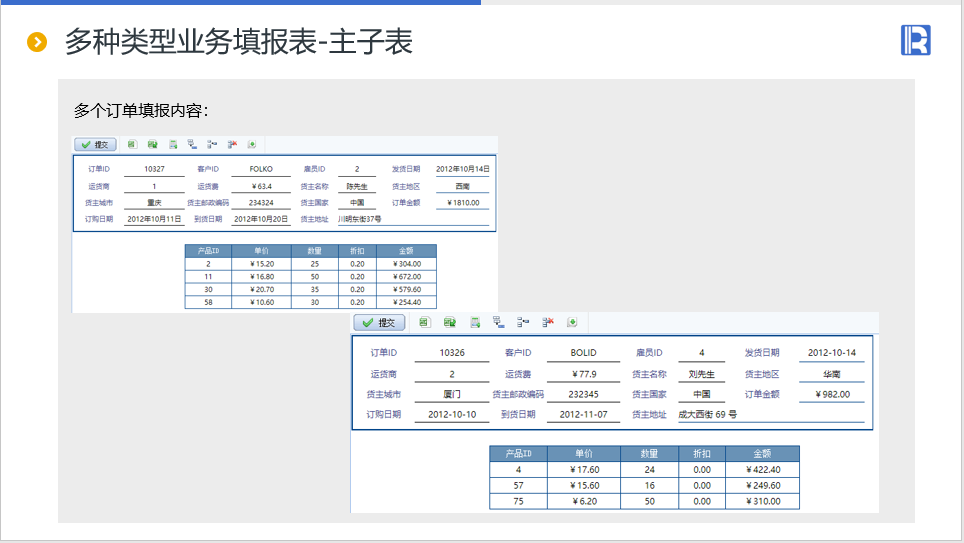The height and width of the screenshot is (543, 964).
Task: Click the 折扣 header in order 10326 table
Action: (x=701, y=454)
